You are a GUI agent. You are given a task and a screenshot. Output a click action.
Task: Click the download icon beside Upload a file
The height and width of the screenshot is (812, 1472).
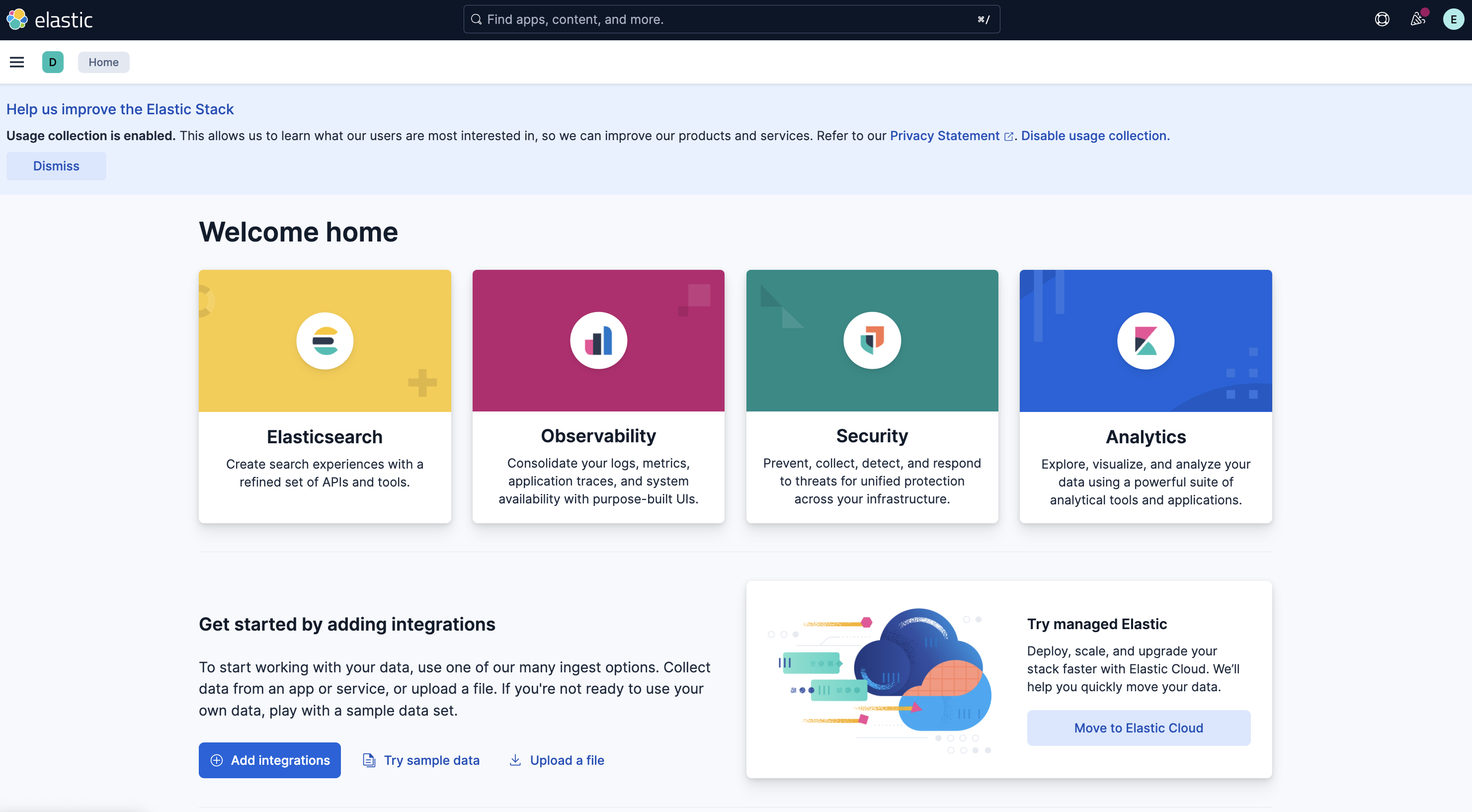click(515, 760)
